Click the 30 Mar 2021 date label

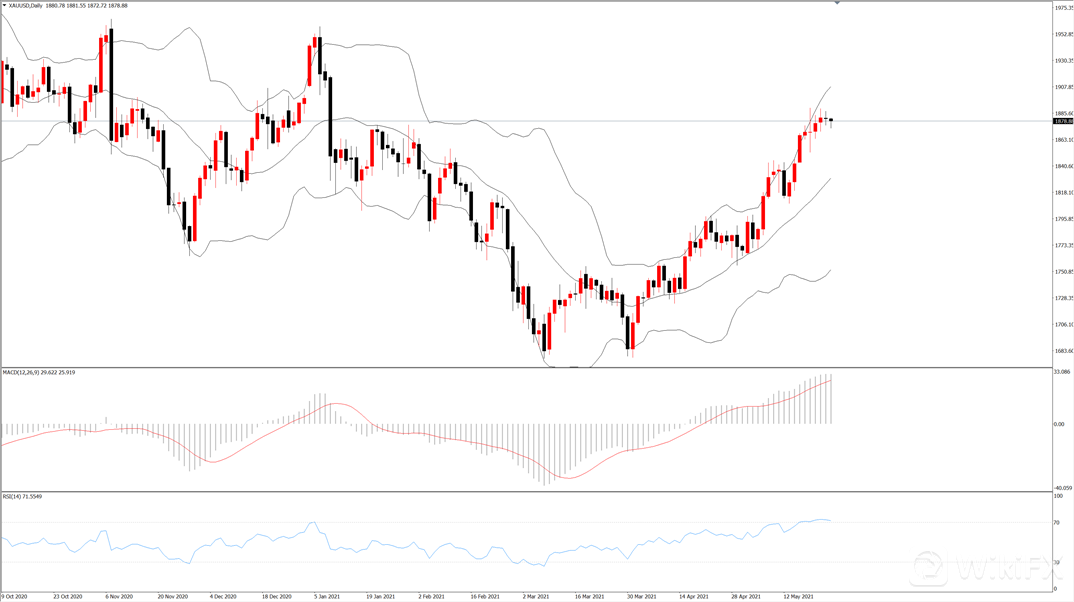point(641,596)
